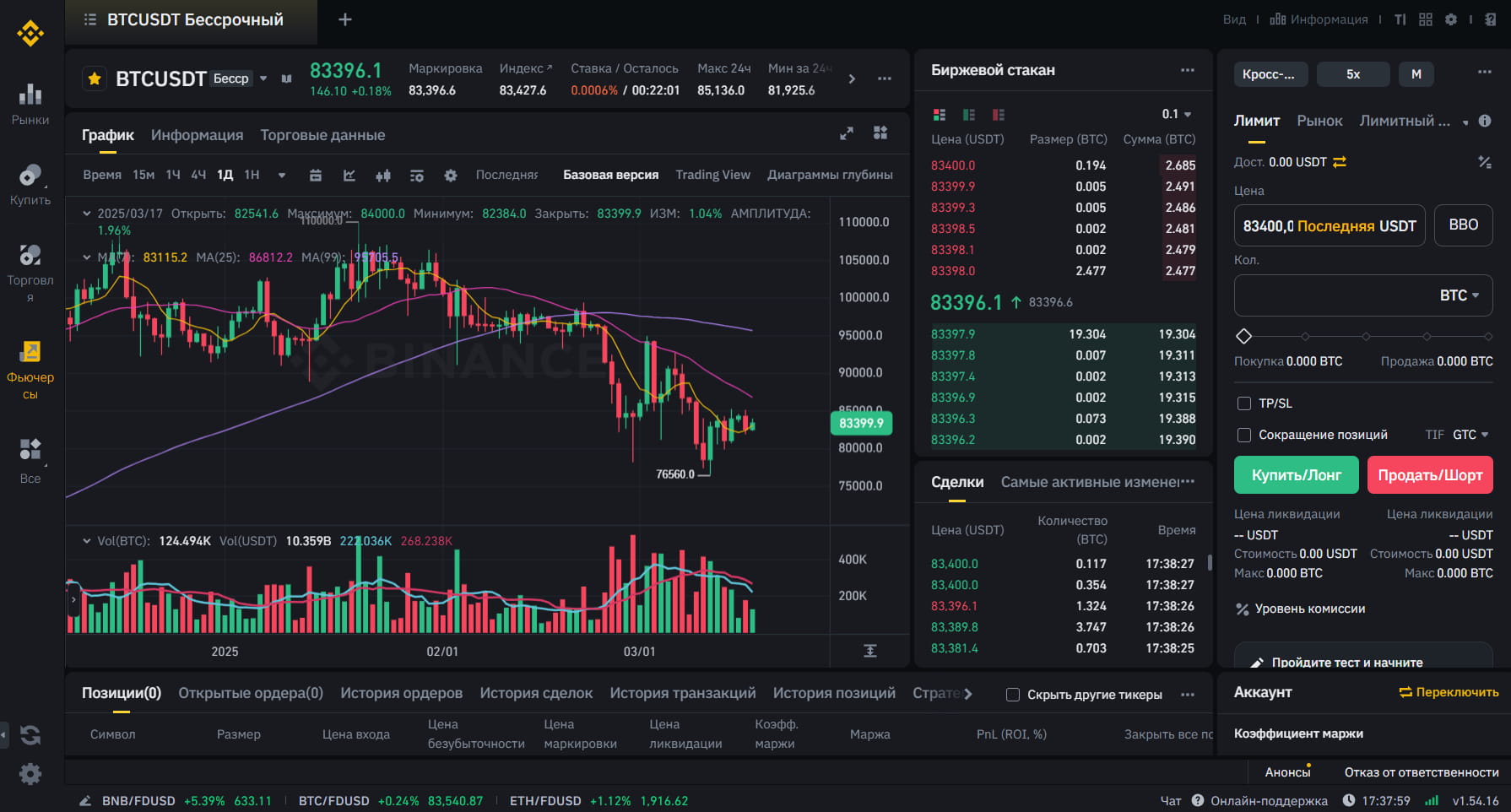This screenshot has height=812, width=1511.
Task: Set the order size slider to the maximum mark
Action: [1487, 336]
